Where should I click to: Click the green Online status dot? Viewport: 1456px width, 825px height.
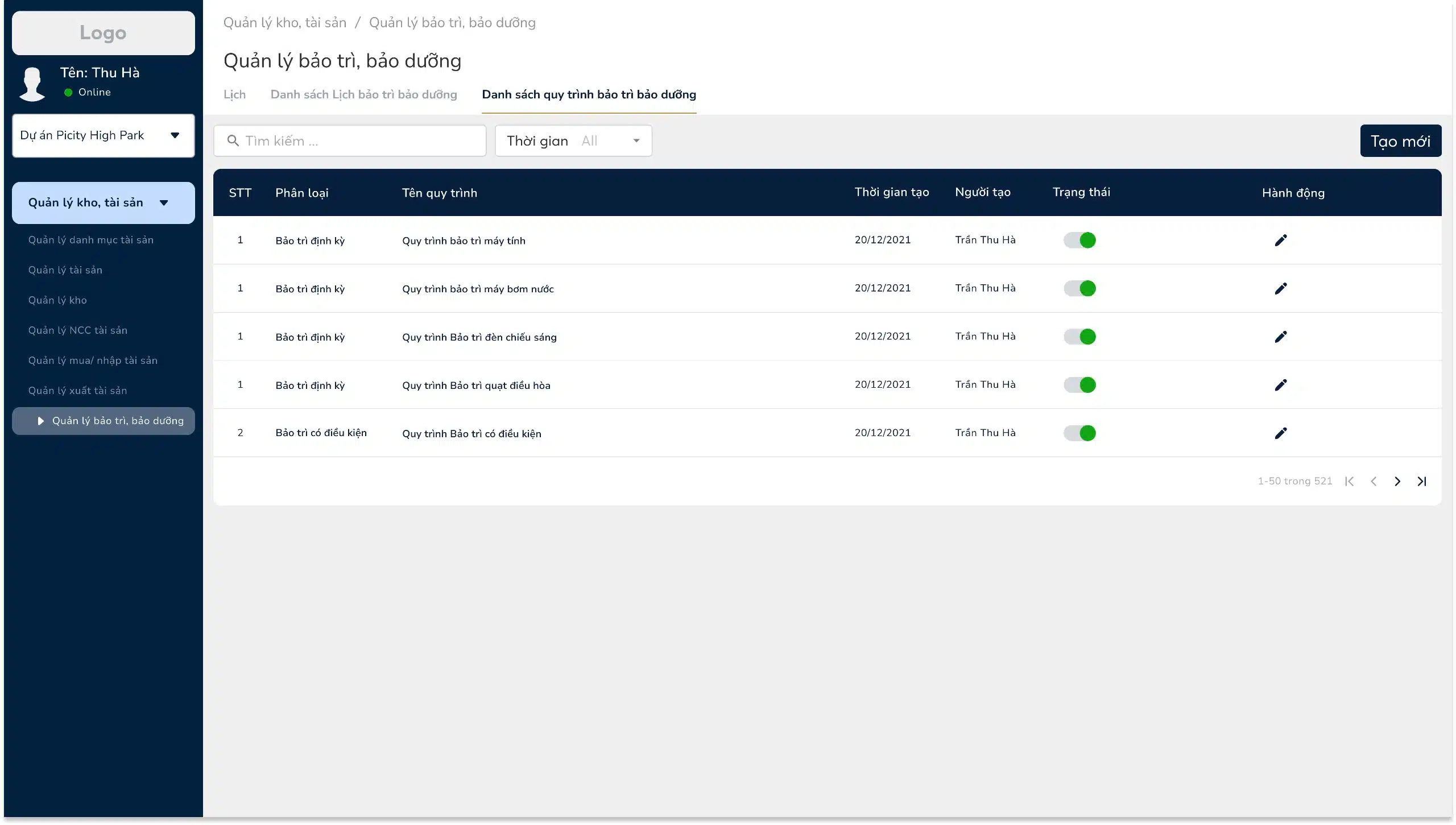68,93
